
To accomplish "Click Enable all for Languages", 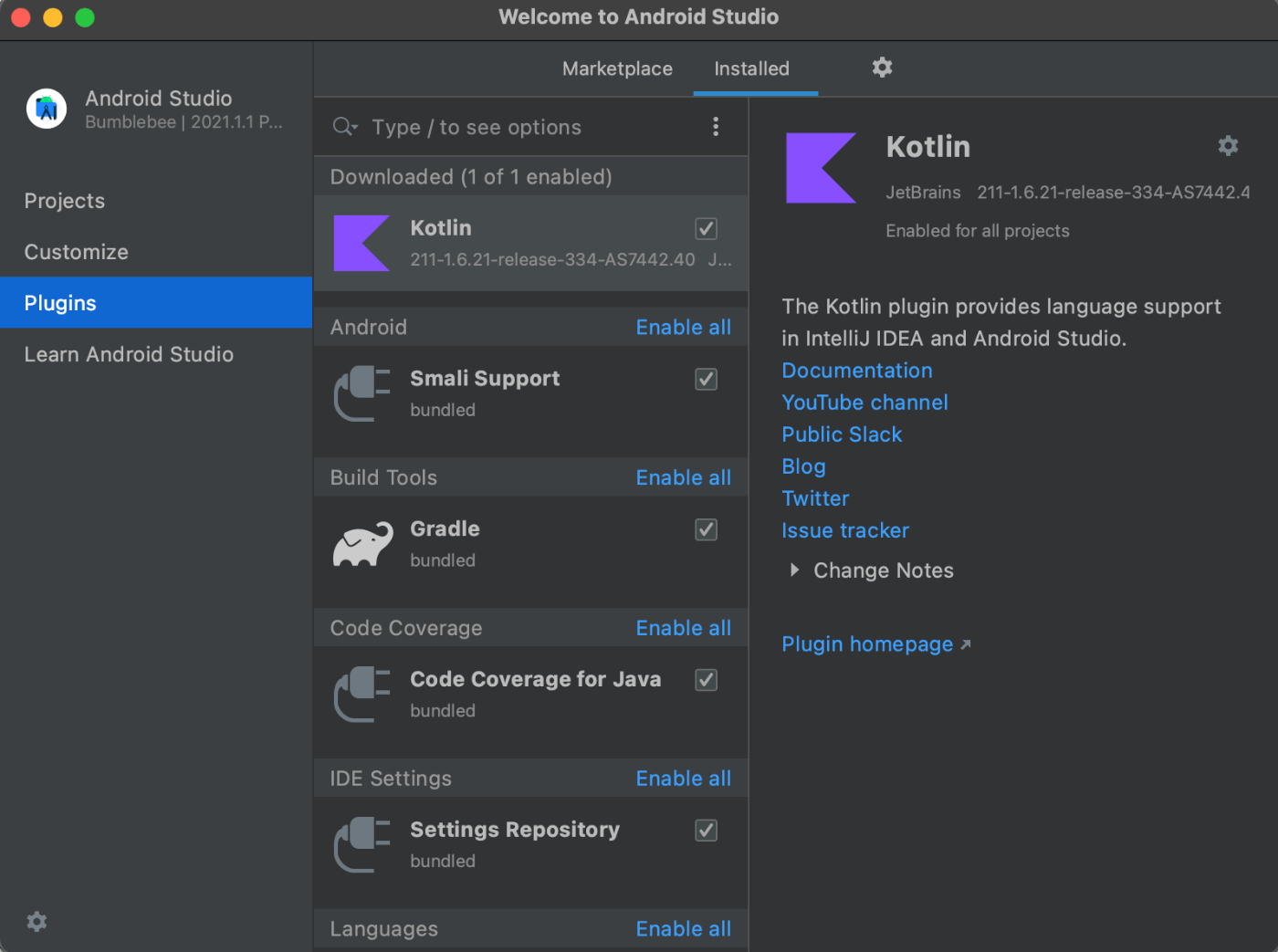I will pyautogui.click(x=683, y=929).
